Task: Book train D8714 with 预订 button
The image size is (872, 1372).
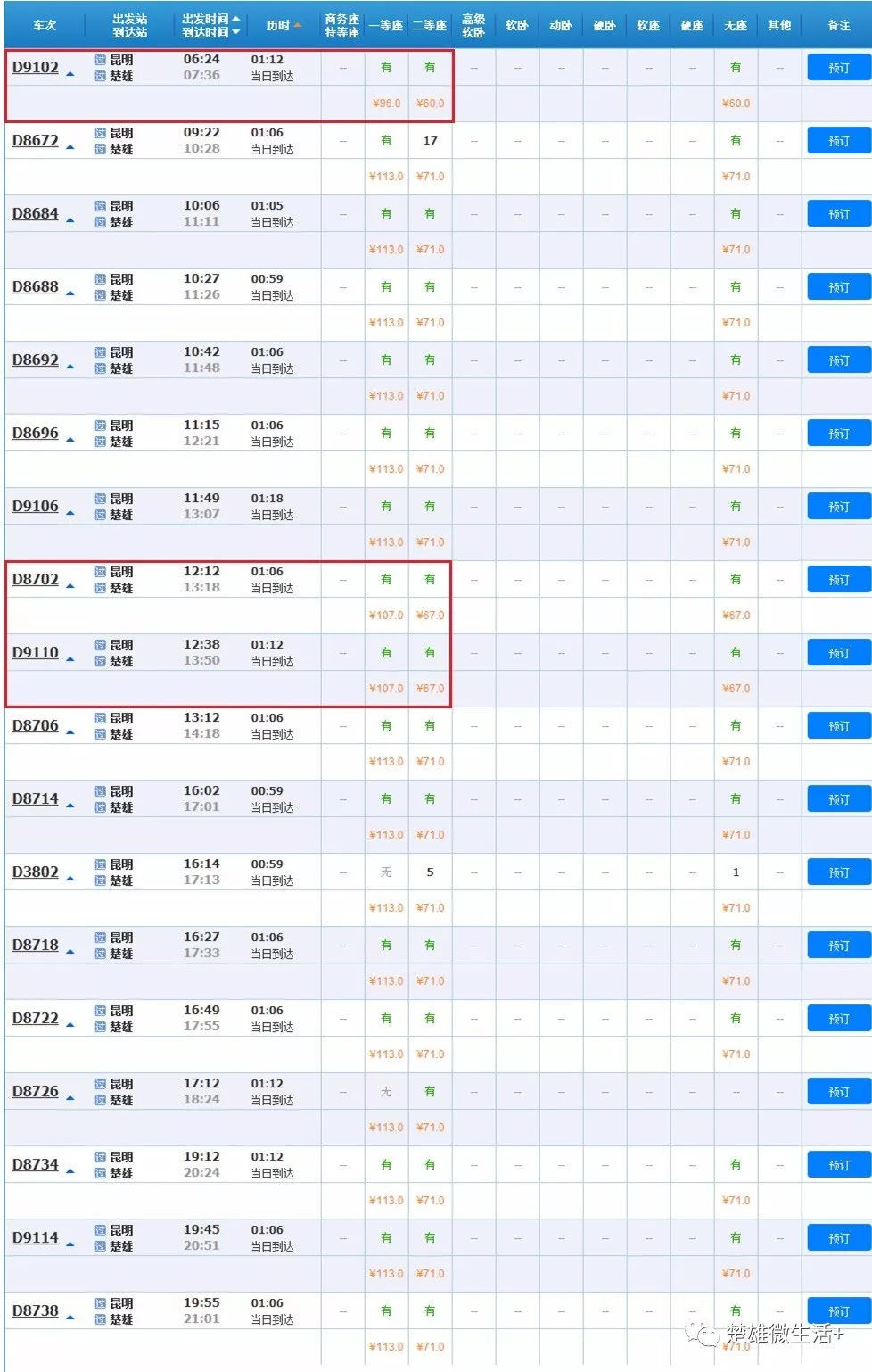Action: [839, 799]
